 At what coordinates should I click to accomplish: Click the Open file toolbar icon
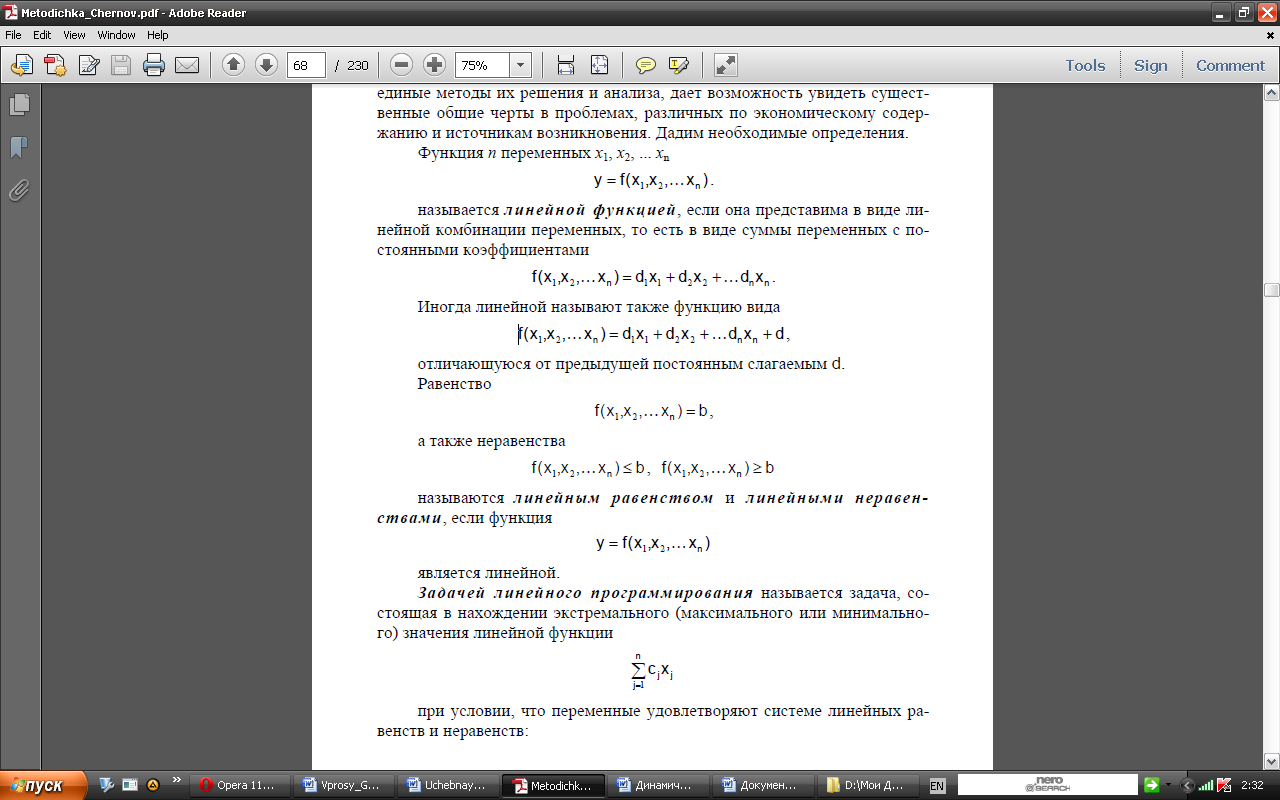pyautogui.click(x=21, y=65)
